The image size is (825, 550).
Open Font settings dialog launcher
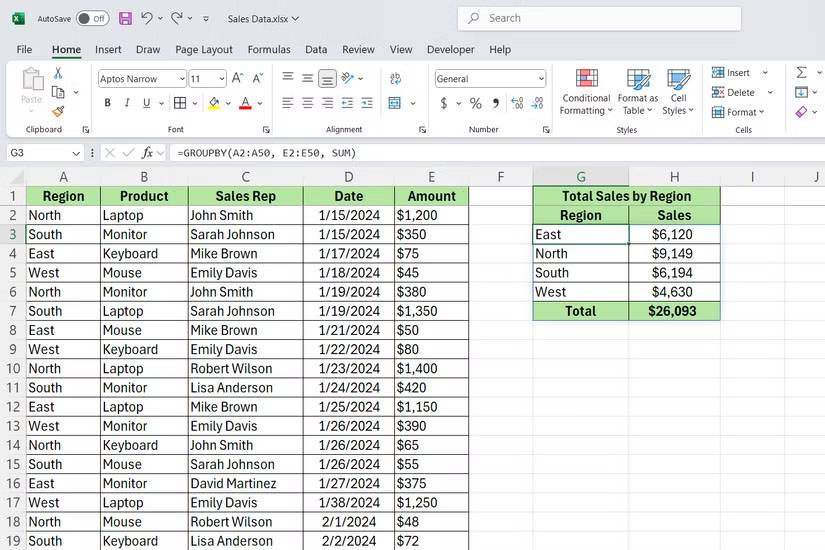(x=266, y=129)
